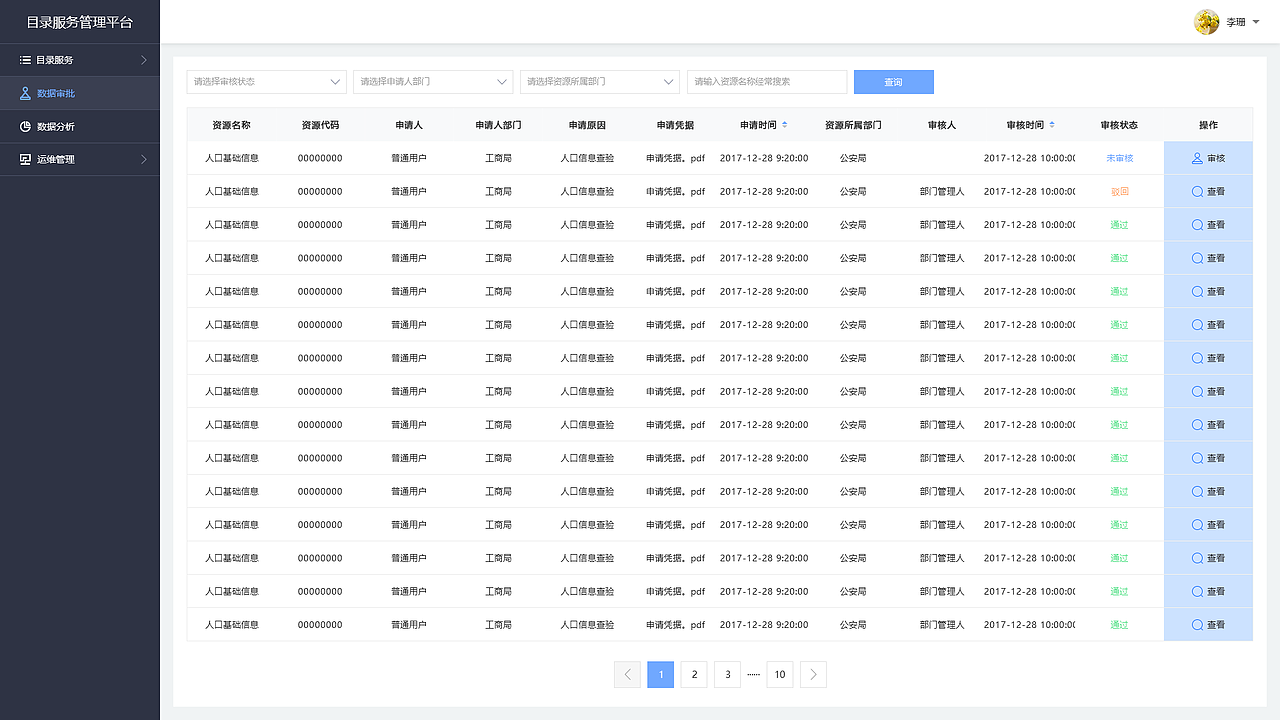Screen dimensions: 1280x720
Task: Open the 请选择审核状态 dropdown
Action: click(266, 82)
